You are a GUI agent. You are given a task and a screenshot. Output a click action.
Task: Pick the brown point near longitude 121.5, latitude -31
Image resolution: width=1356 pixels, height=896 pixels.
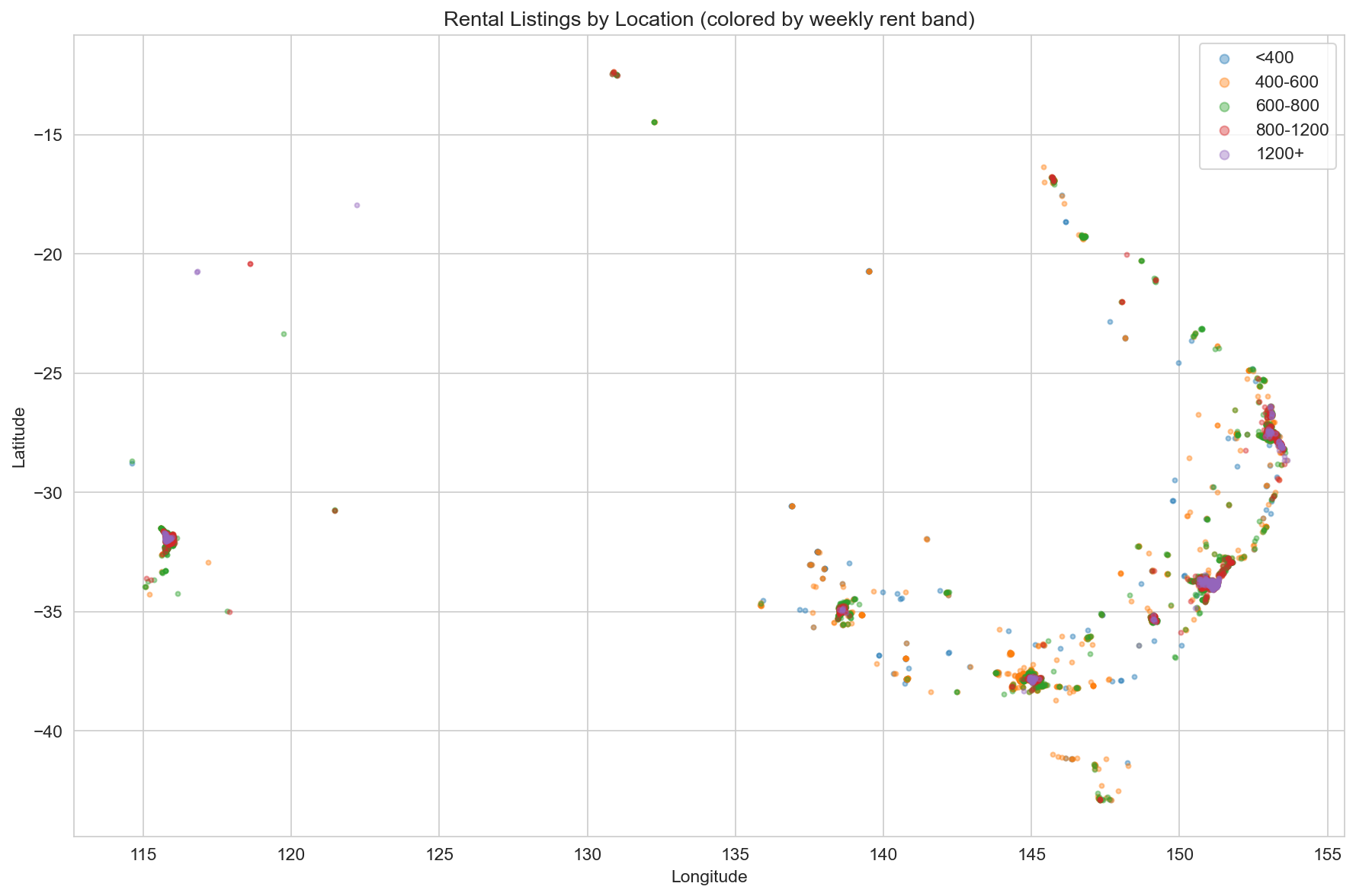(x=335, y=510)
